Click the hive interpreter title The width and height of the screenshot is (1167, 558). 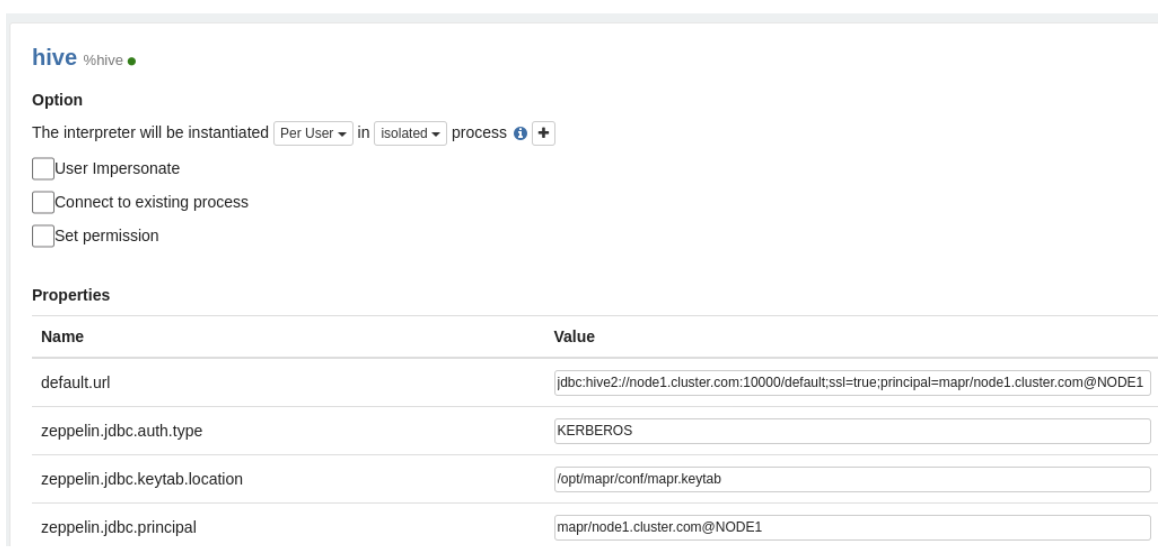coord(54,58)
